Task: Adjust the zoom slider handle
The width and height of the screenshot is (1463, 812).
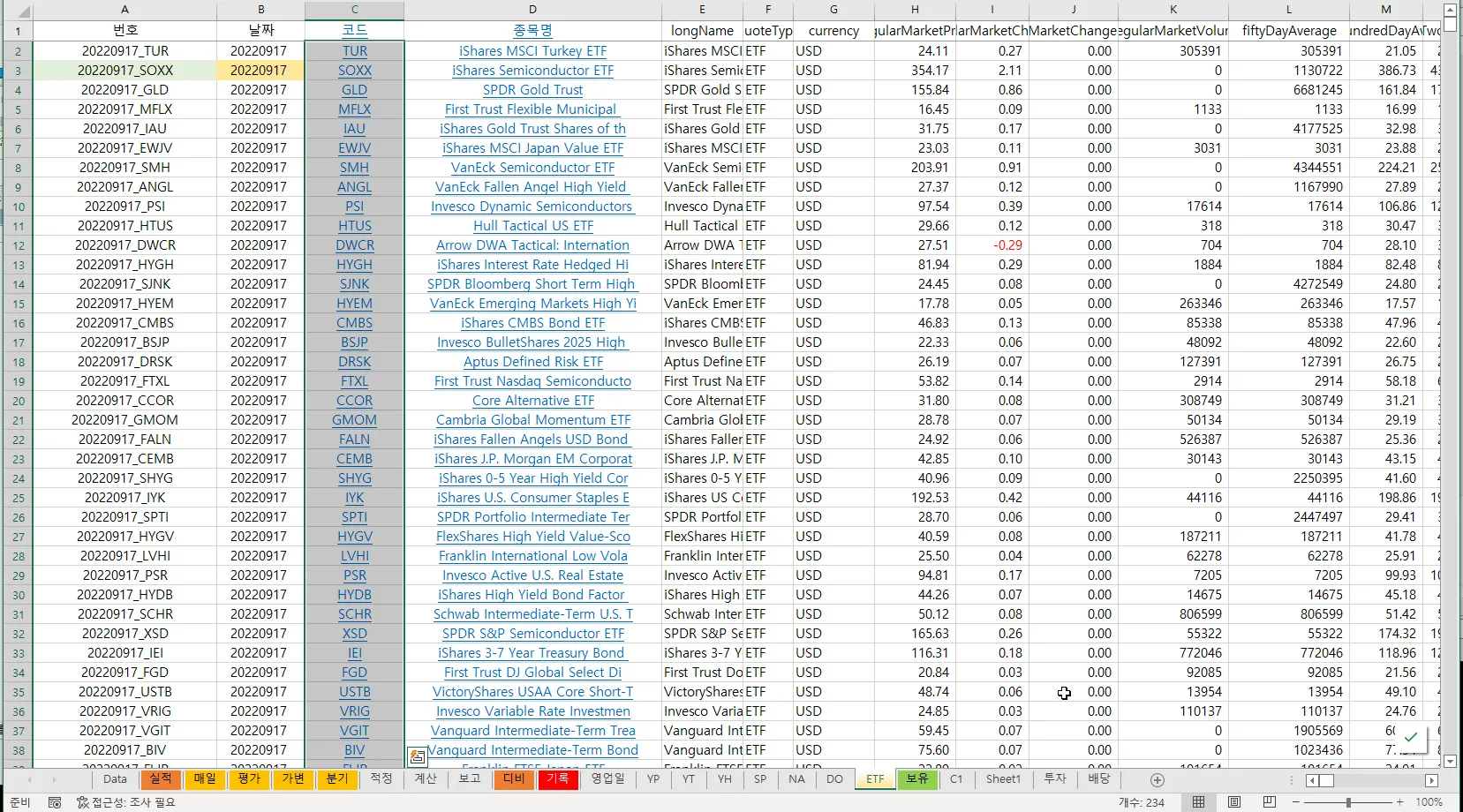Action: coord(1348,802)
